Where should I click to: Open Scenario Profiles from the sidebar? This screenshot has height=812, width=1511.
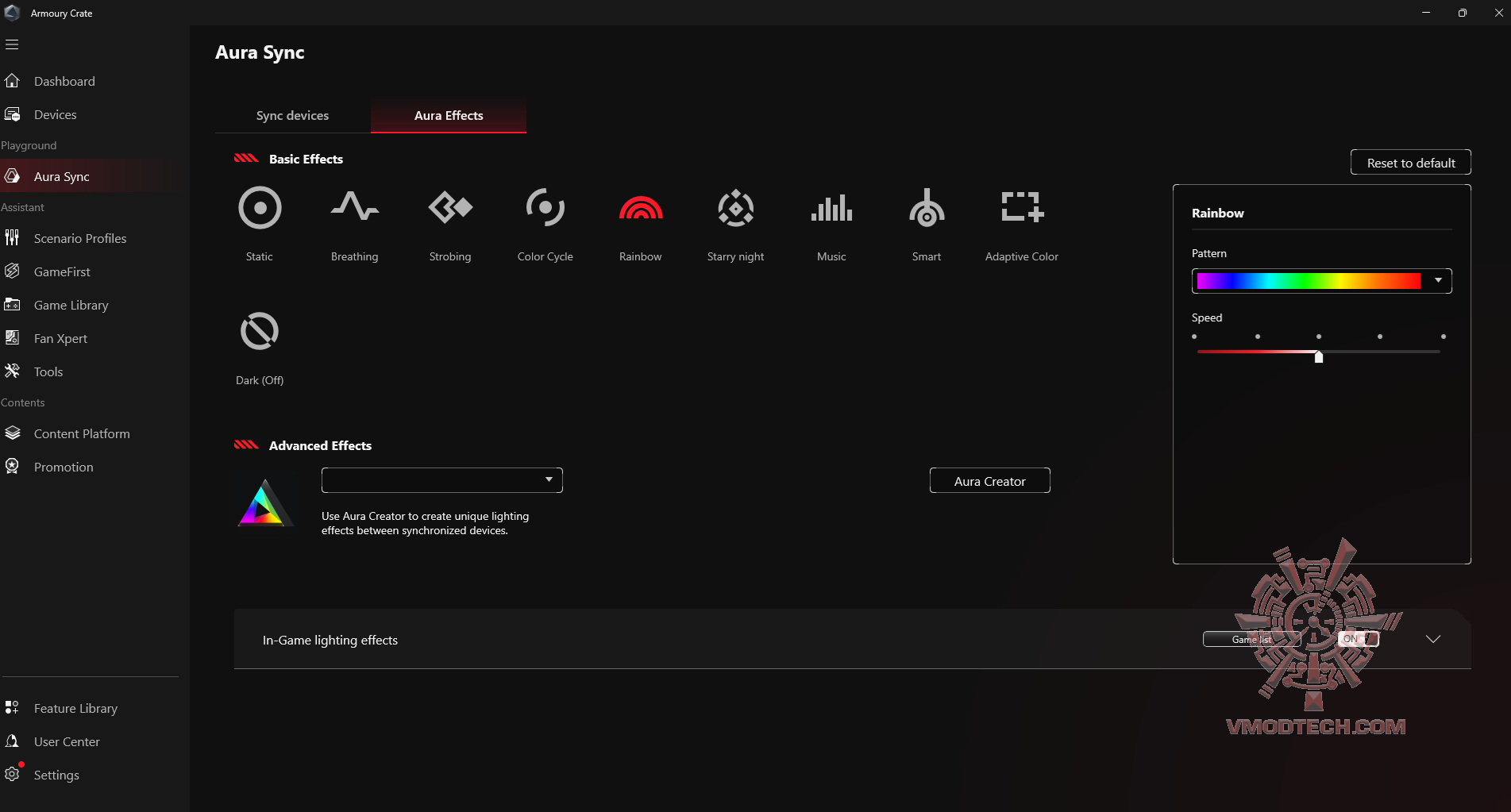[x=80, y=239]
